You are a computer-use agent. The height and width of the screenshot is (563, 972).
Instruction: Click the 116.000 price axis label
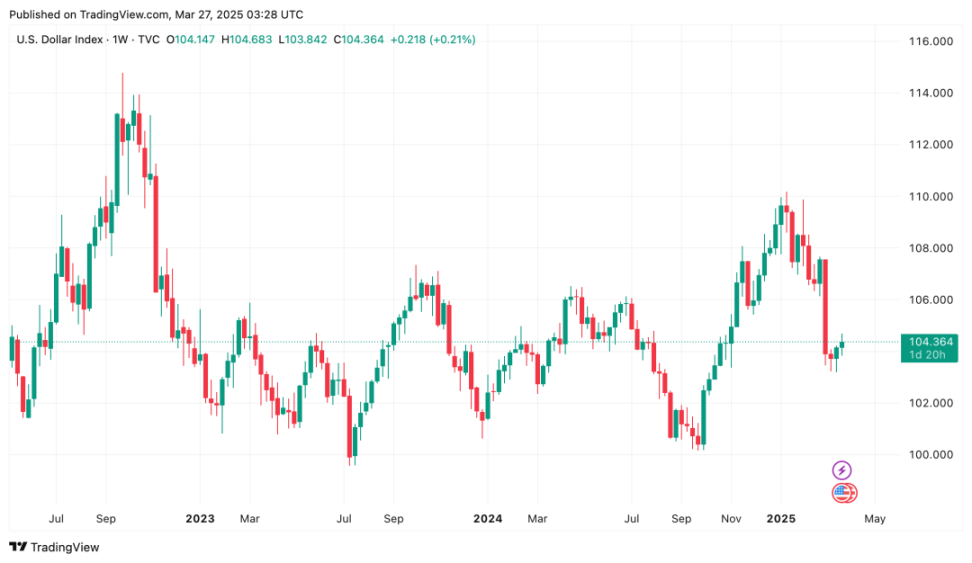point(930,42)
